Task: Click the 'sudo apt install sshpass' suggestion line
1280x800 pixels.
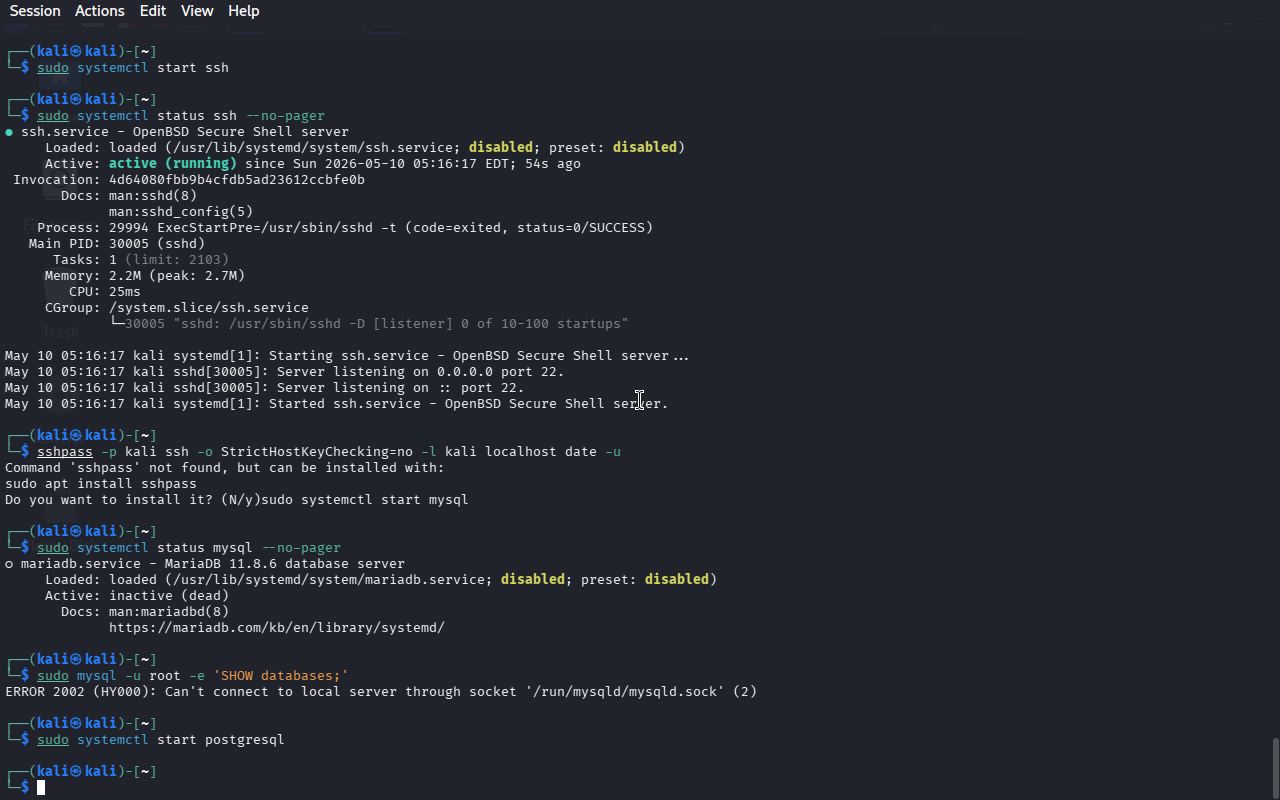Action: (x=101, y=484)
